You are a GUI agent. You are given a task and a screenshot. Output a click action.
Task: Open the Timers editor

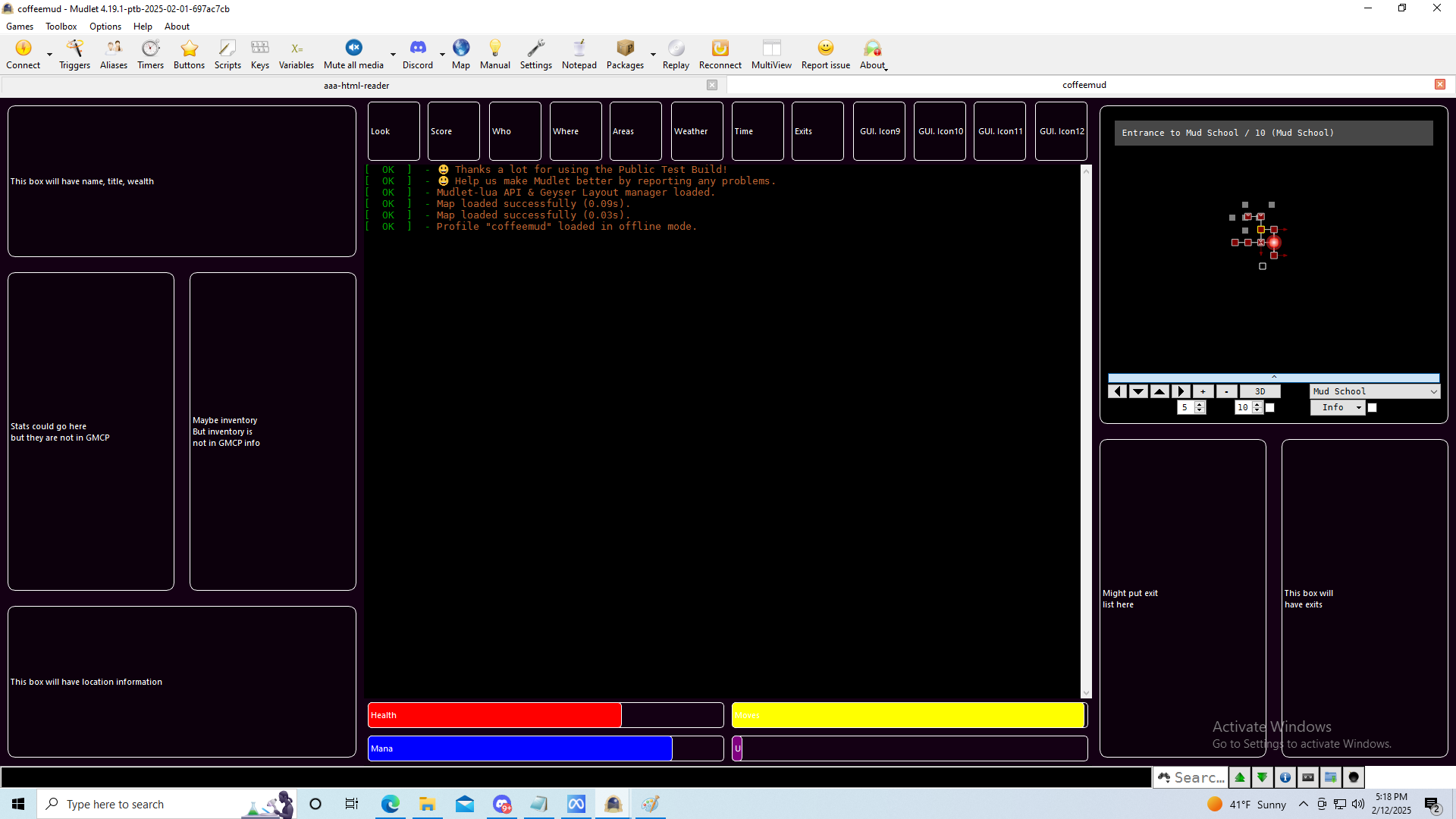click(x=149, y=53)
